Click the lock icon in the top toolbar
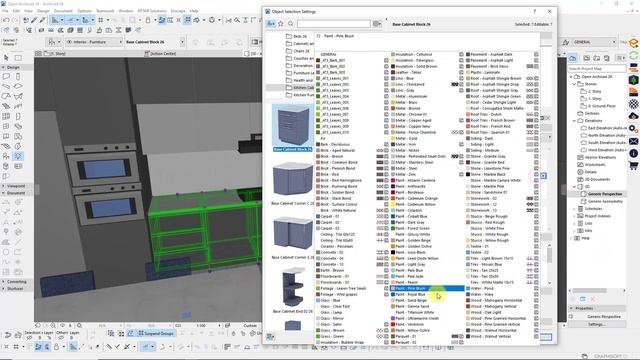 click(148, 20)
